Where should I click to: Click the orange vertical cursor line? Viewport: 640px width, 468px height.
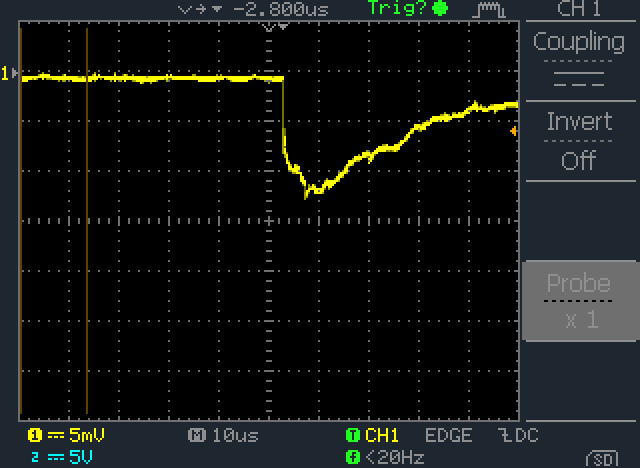pyautogui.click(x=87, y=221)
